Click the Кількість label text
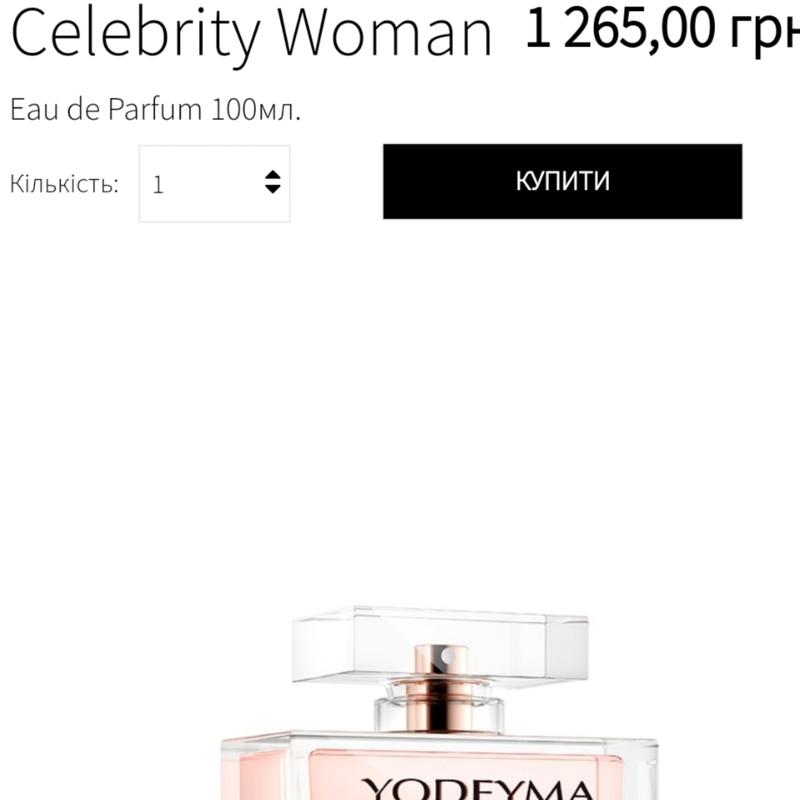 (x=64, y=184)
